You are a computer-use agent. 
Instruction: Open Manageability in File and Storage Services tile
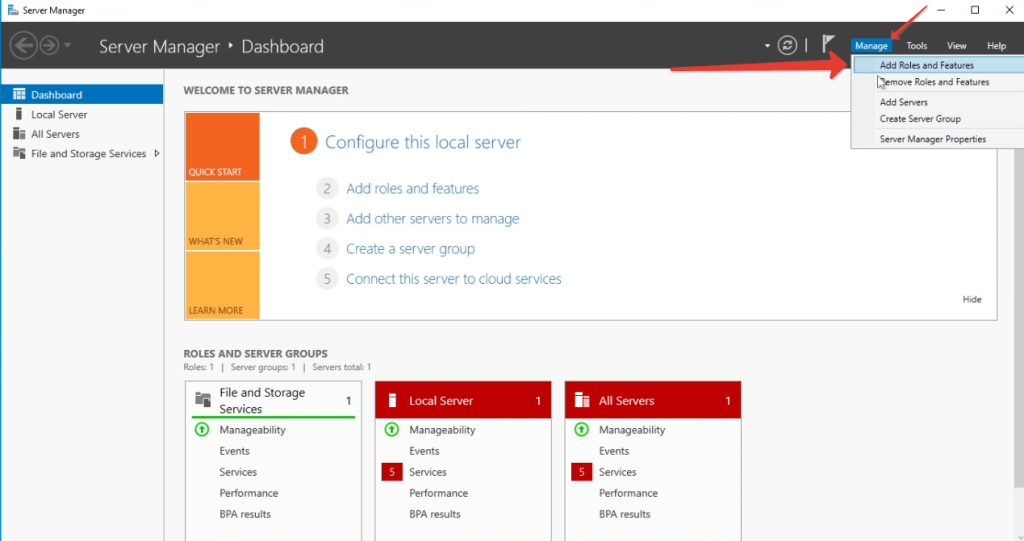click(252, 430)
